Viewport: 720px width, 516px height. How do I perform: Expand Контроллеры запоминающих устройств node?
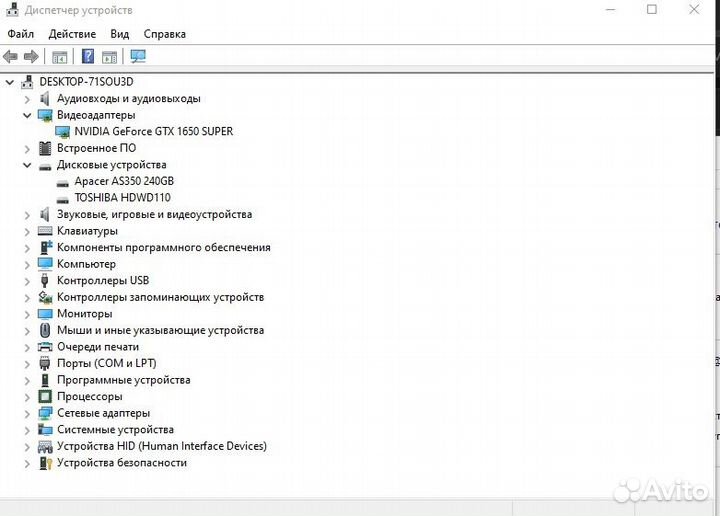tap(27, 297)
